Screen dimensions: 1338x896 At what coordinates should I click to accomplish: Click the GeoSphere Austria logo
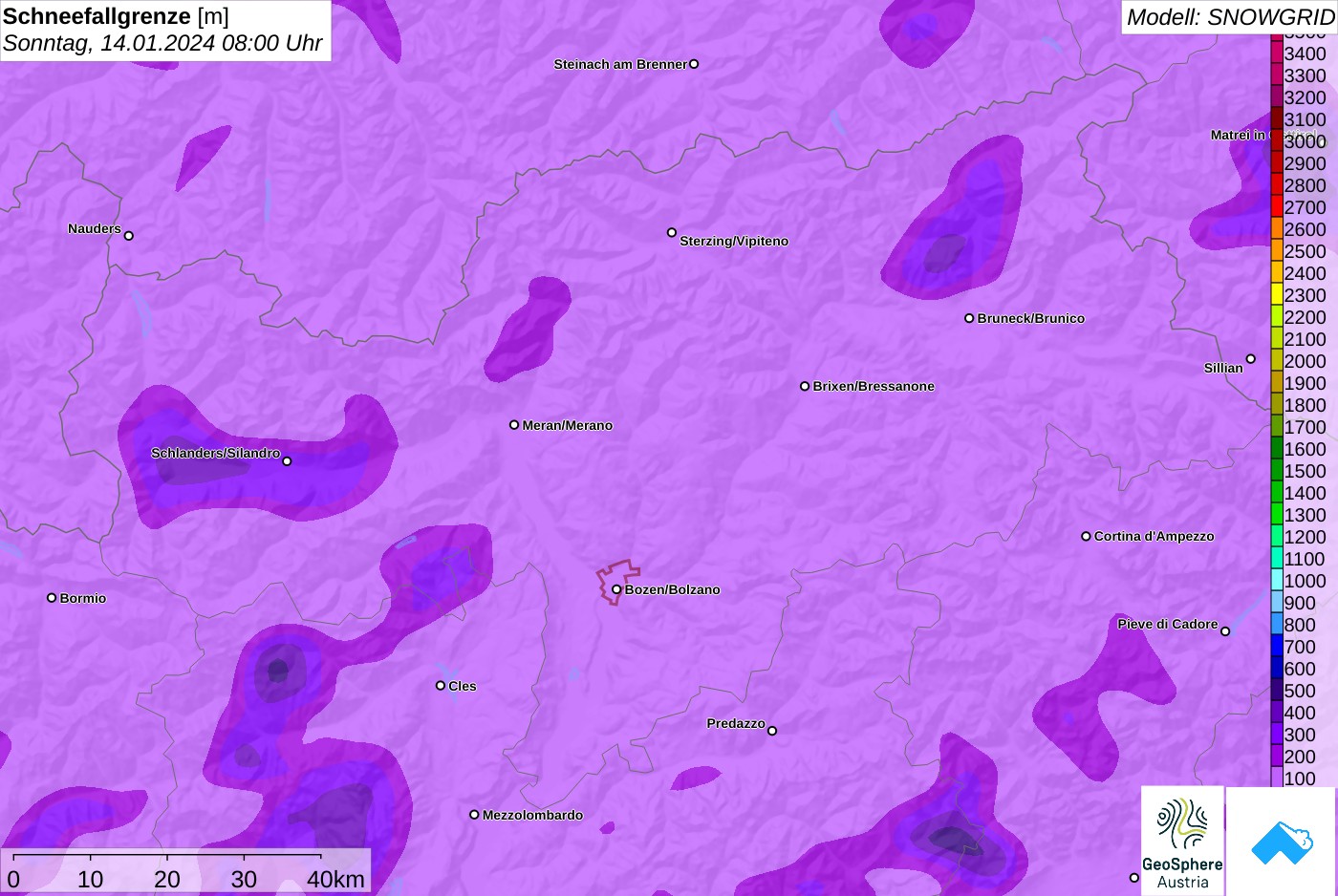coord(1182,841)
